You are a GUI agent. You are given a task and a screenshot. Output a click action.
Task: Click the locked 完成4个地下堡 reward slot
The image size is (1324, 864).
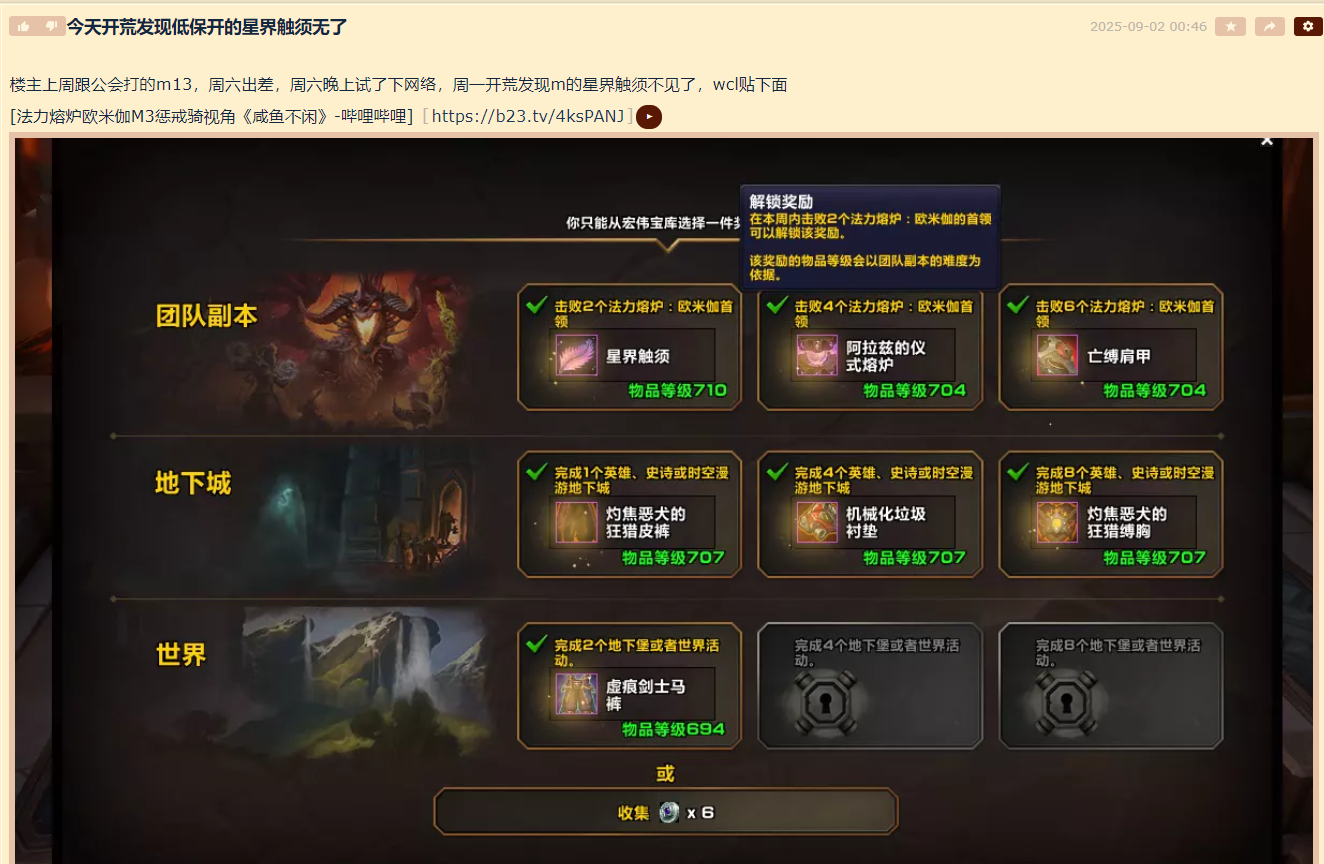point(870,685)
